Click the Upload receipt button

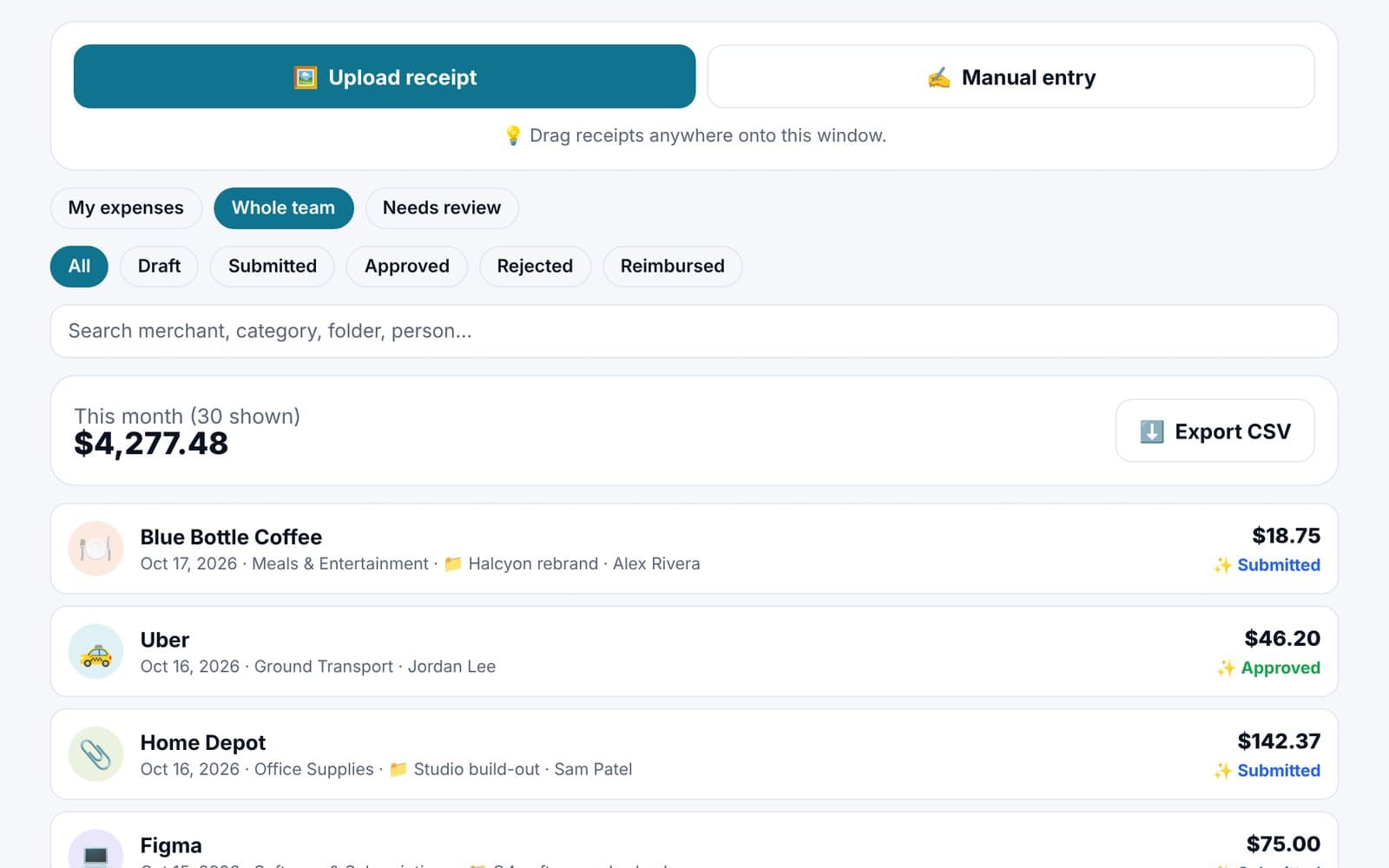[x=385, y=76]
